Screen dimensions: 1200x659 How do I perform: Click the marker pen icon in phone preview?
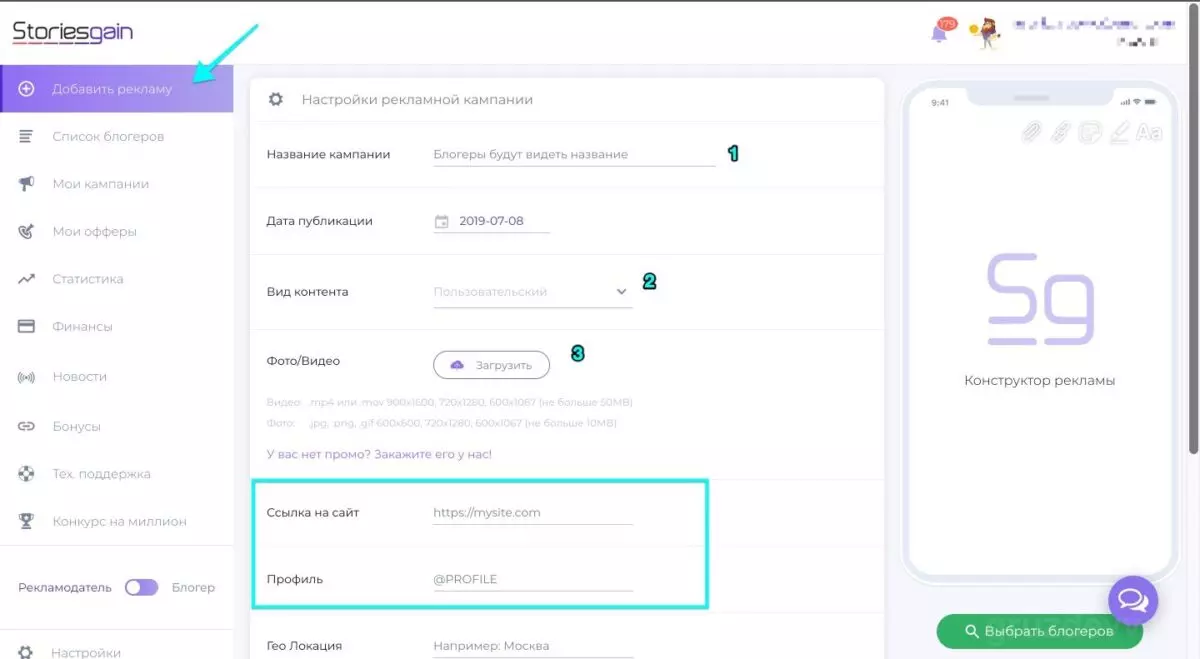1120,132
